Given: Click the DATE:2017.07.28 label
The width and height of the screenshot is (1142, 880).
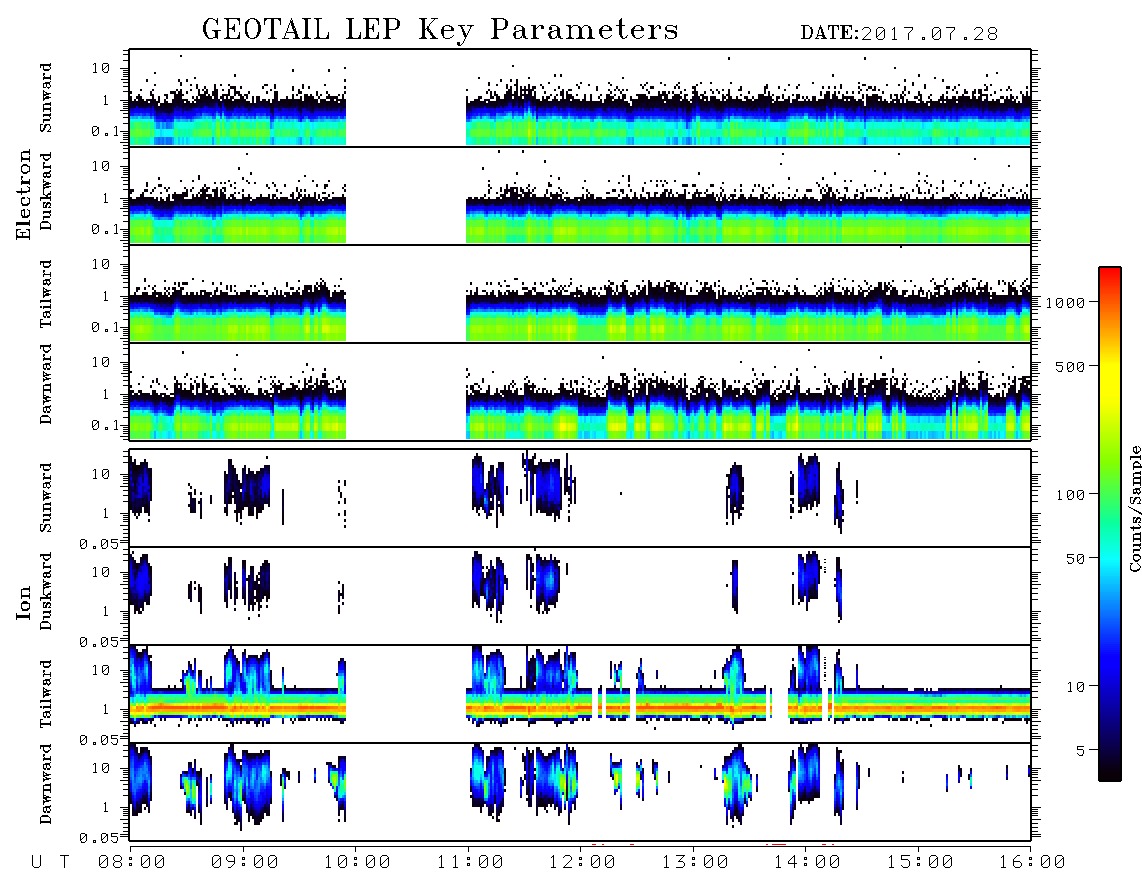Looking at the screenshot, I should (x=899, y=33).
